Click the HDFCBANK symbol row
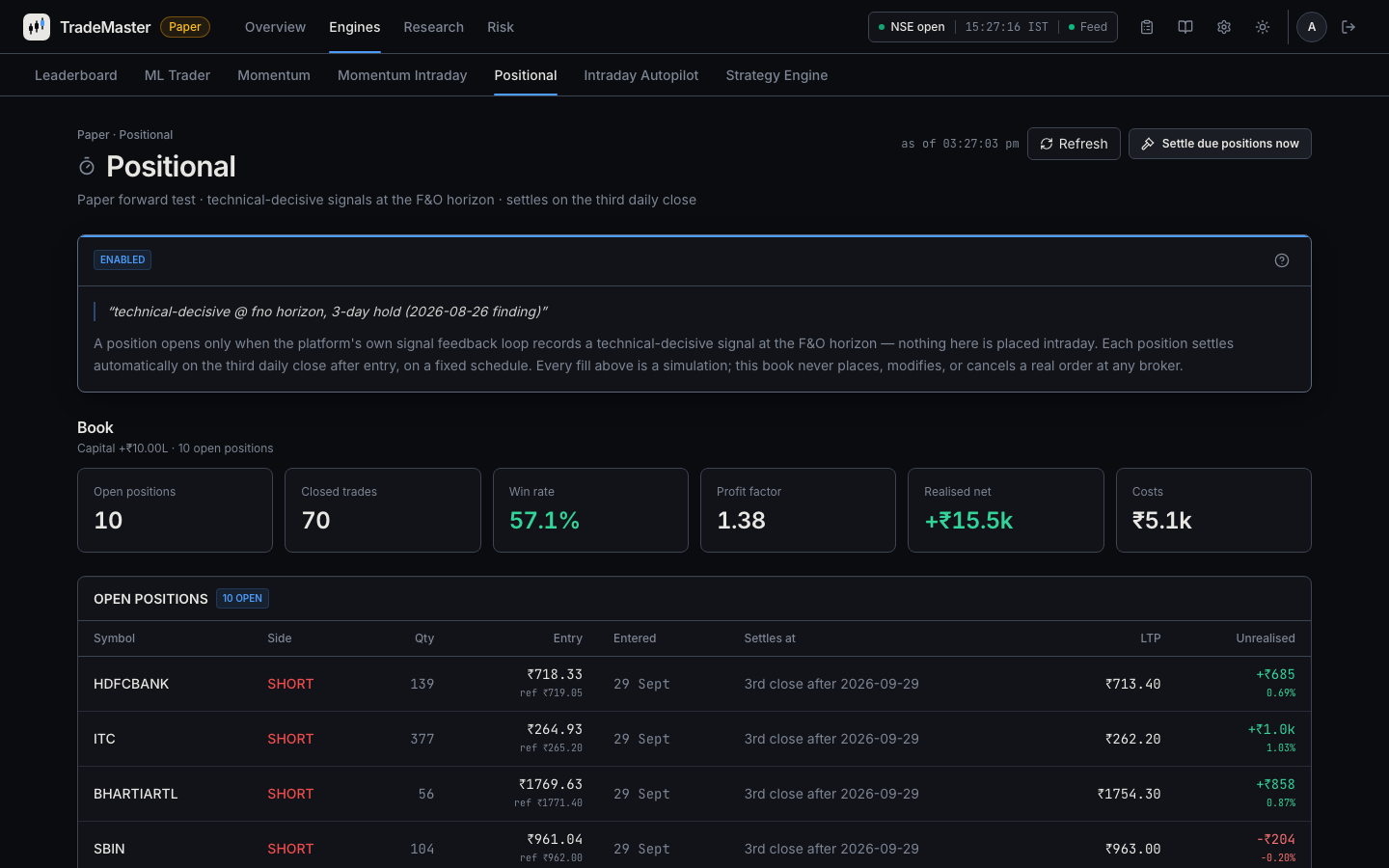This screenshot has width=1389, height=868. (x=694, y=684)
